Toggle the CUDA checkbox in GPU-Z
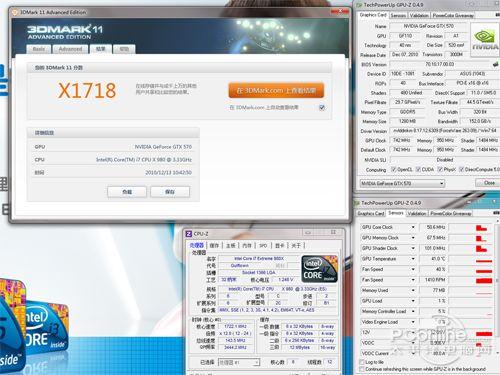The height and width of the screenshot is (375, 500). click(x=418, y=169)
